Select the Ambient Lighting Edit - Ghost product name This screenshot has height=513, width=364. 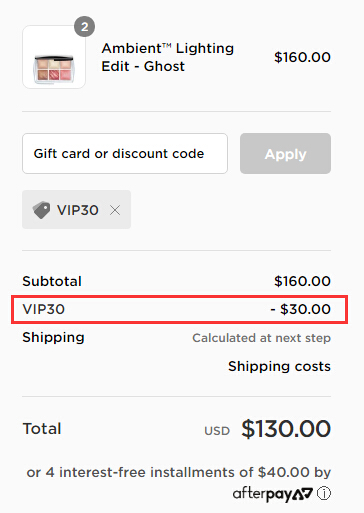pyautogui.click(x=168, y=57)
